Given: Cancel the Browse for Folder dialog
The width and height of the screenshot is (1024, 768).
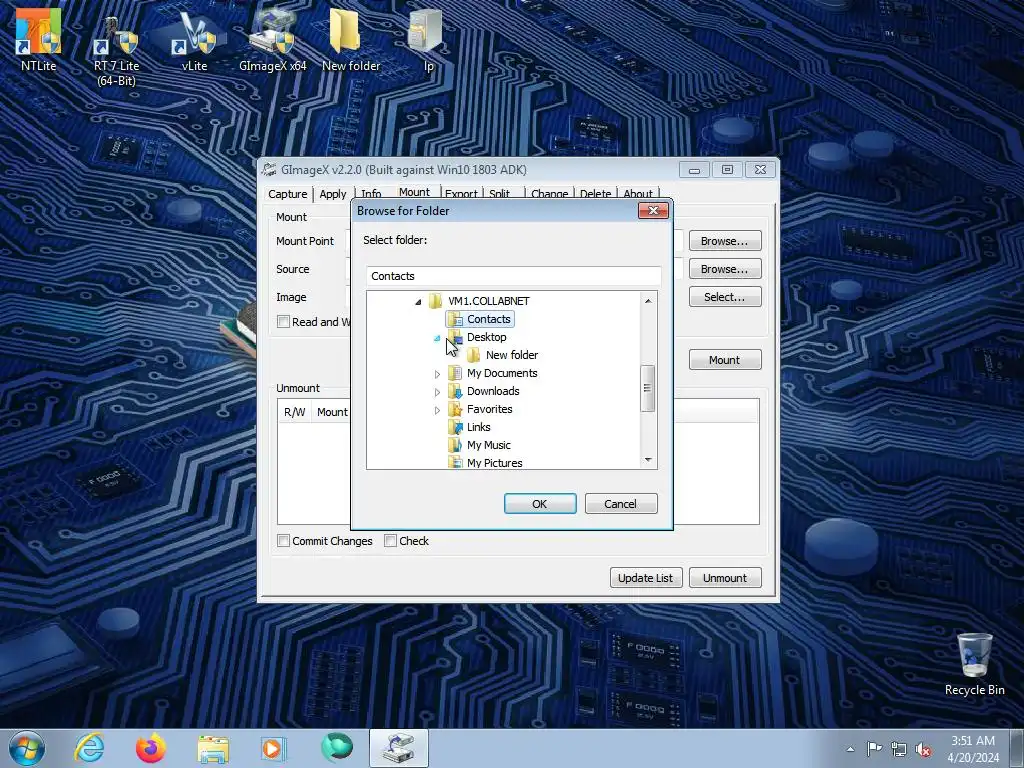Looking at the screenshot, I should coord(621,504).
